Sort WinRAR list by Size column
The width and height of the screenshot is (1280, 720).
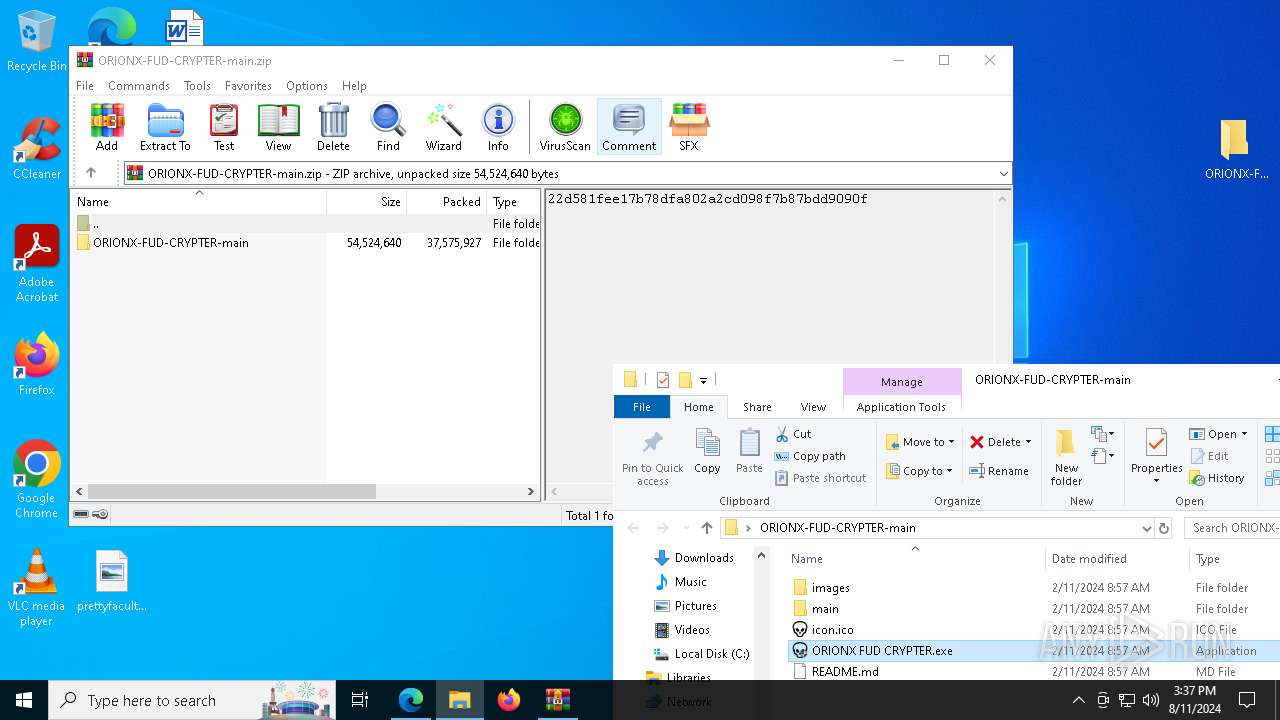click(x=366, y=201)
